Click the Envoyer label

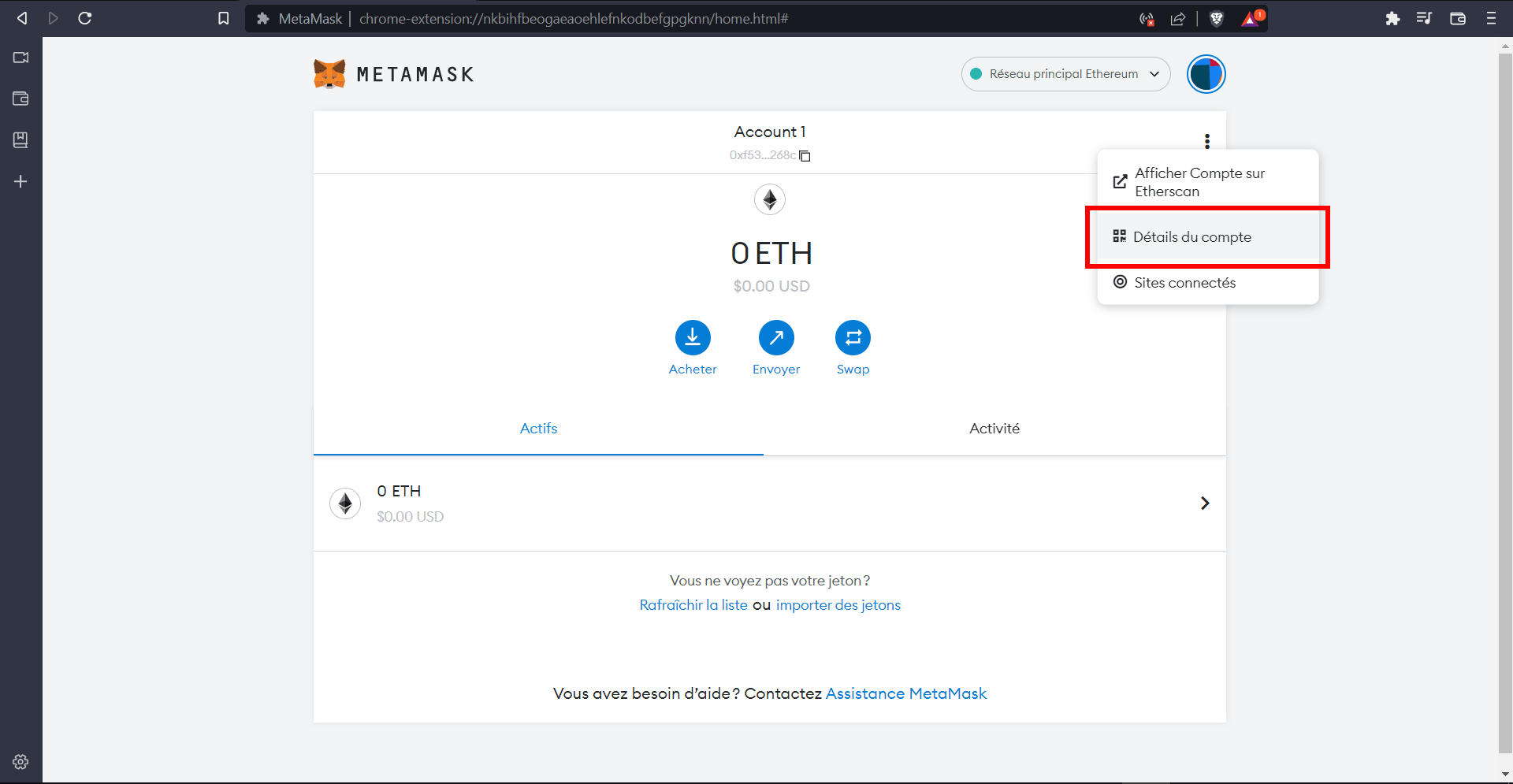click(x=776, y=370)
